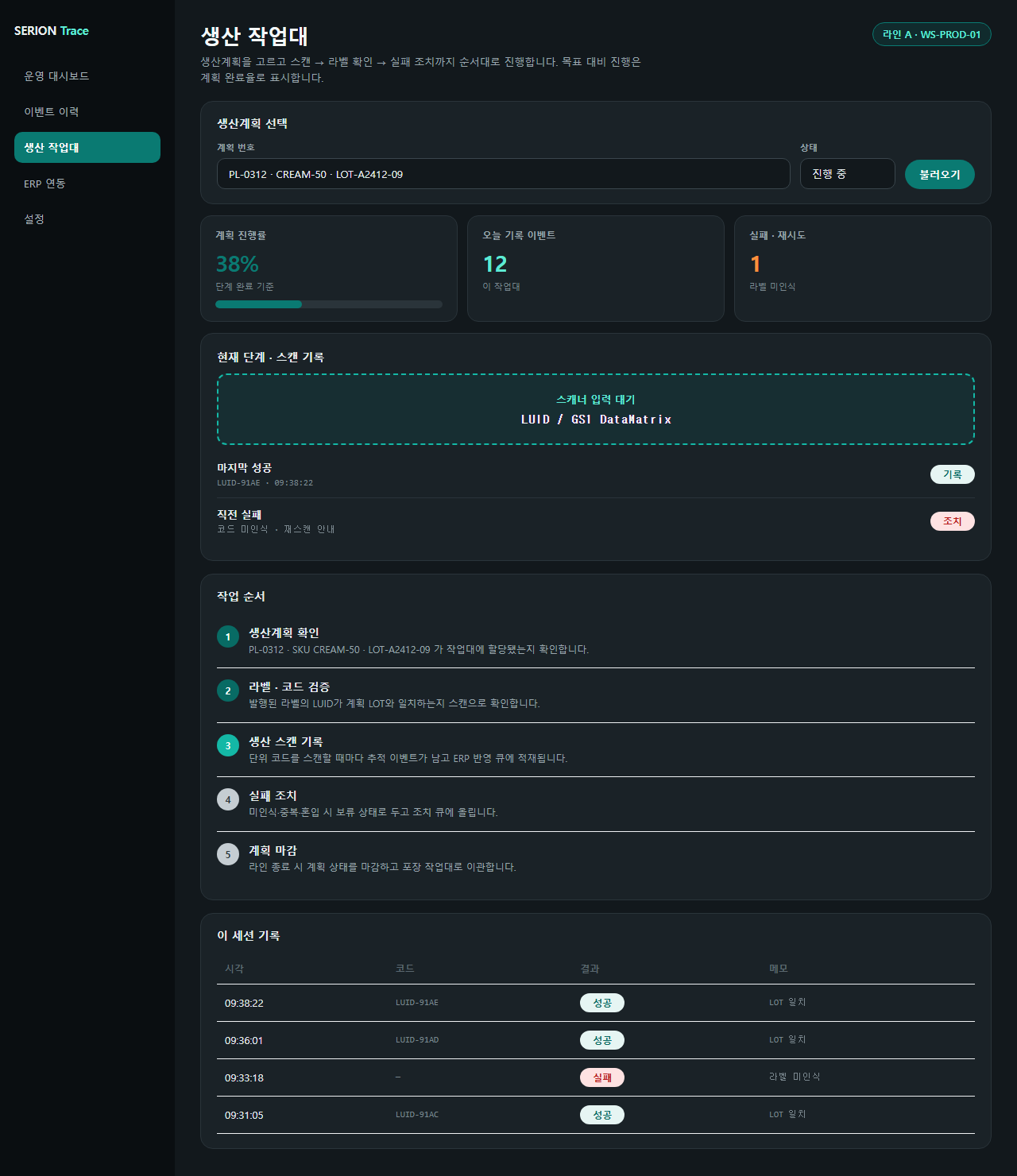This screenshot has width=1017, height=1176.
Task: Click LUID-91AE · 09:38:22 text
Action: [265, 483]
